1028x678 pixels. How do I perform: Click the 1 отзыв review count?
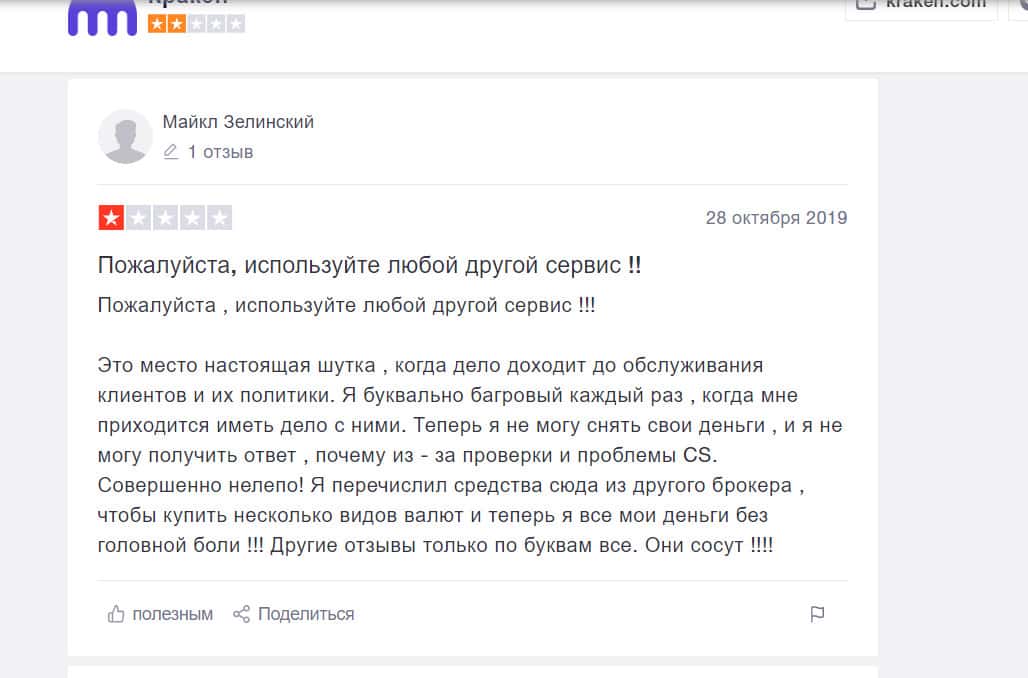[x=220, y=152]
